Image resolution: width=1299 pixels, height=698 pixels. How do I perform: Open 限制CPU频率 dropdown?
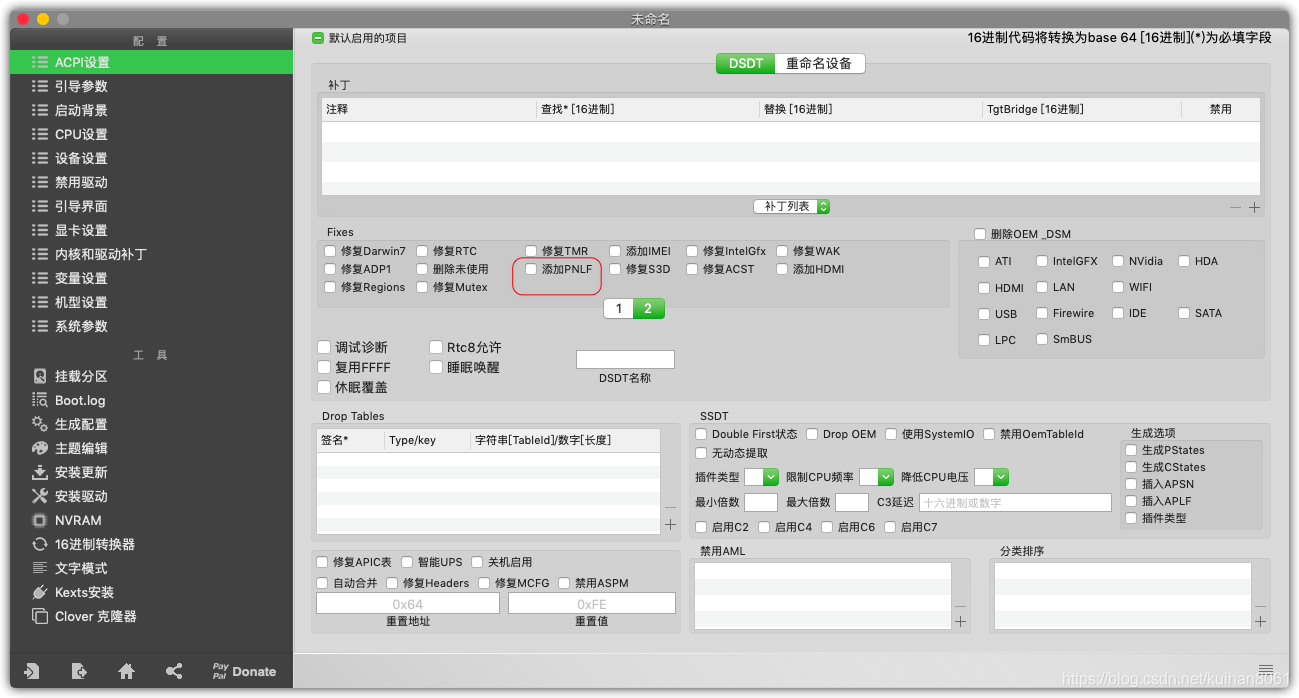pyautogui.click(x=876, y=477)
